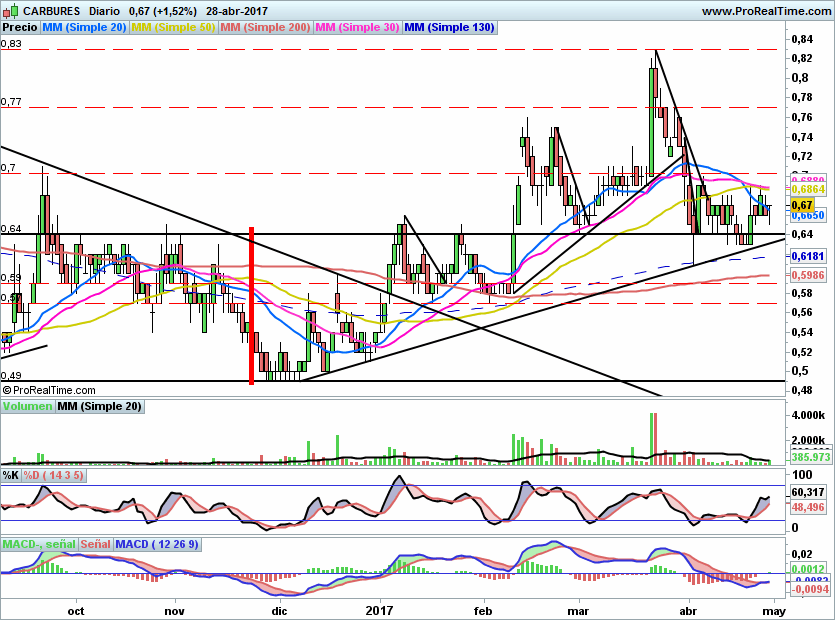
Task: Select the MM (Simple 30) indicator label
Action: [x=357, y=27]
